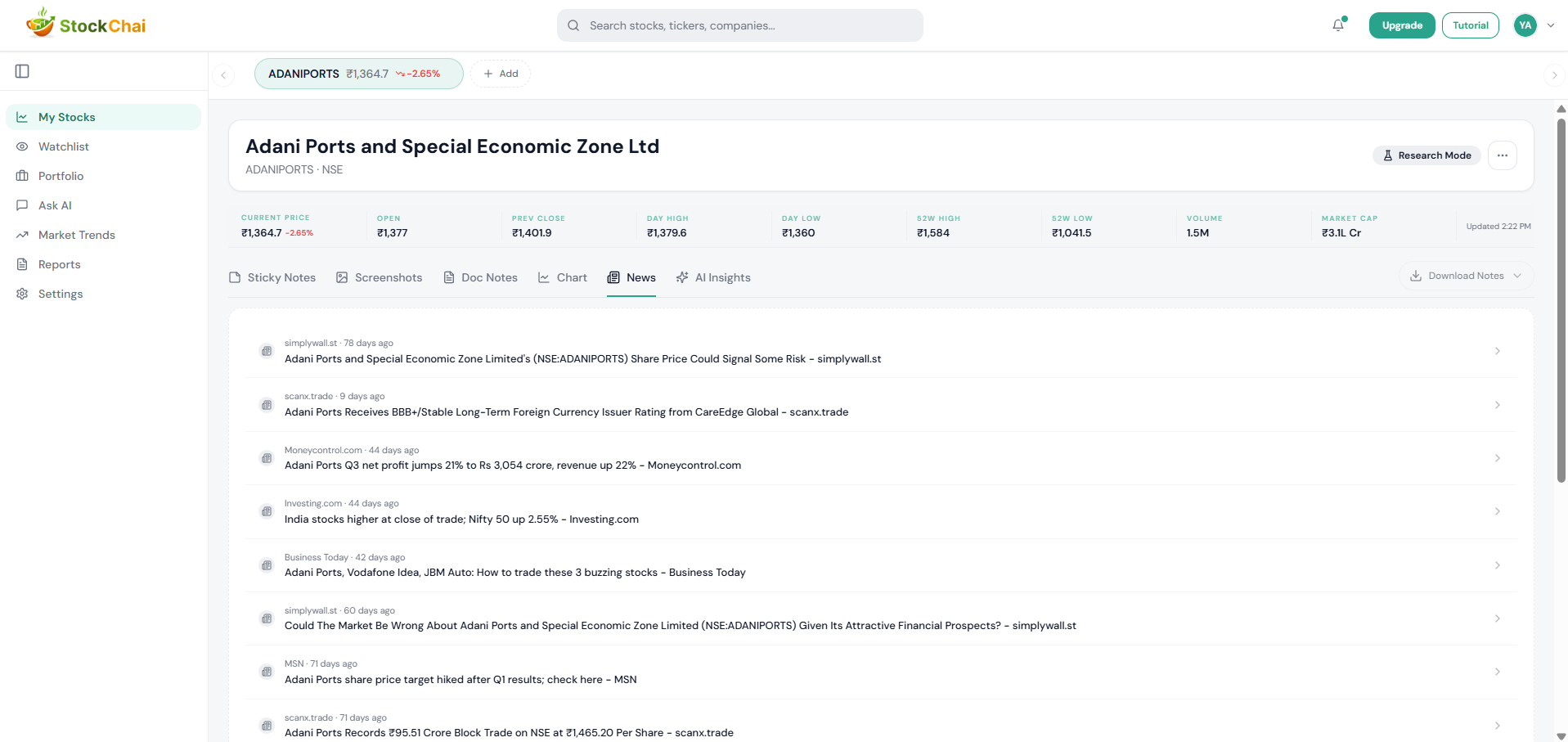This screenshot has height=742, width=1568.
Task: Click the YA user avatar
Action: (1525, 25)
